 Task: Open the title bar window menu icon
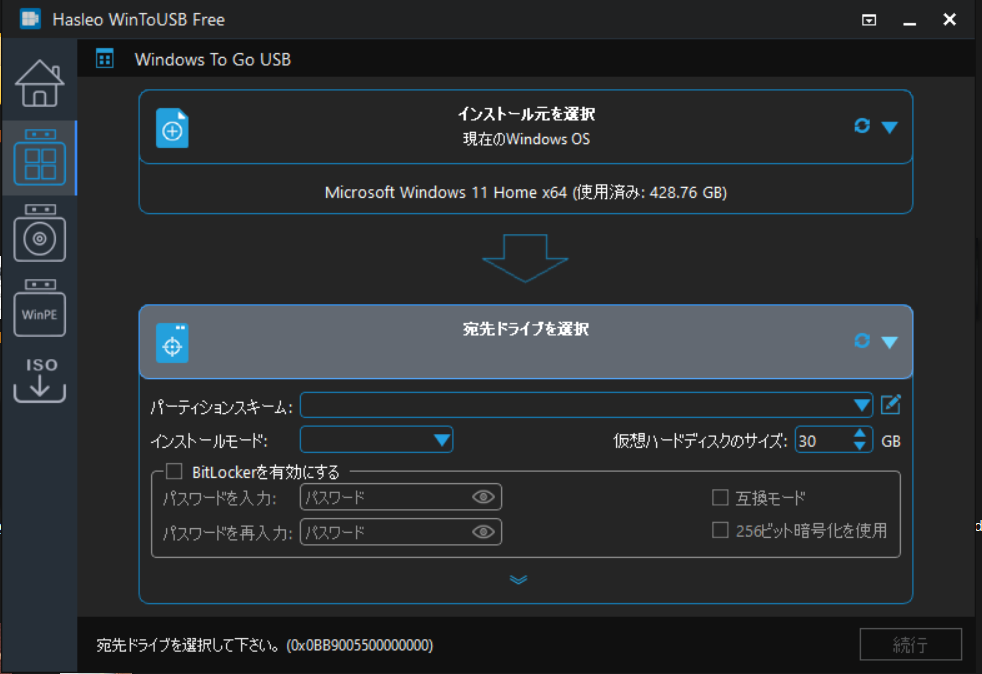pos(869,19)
